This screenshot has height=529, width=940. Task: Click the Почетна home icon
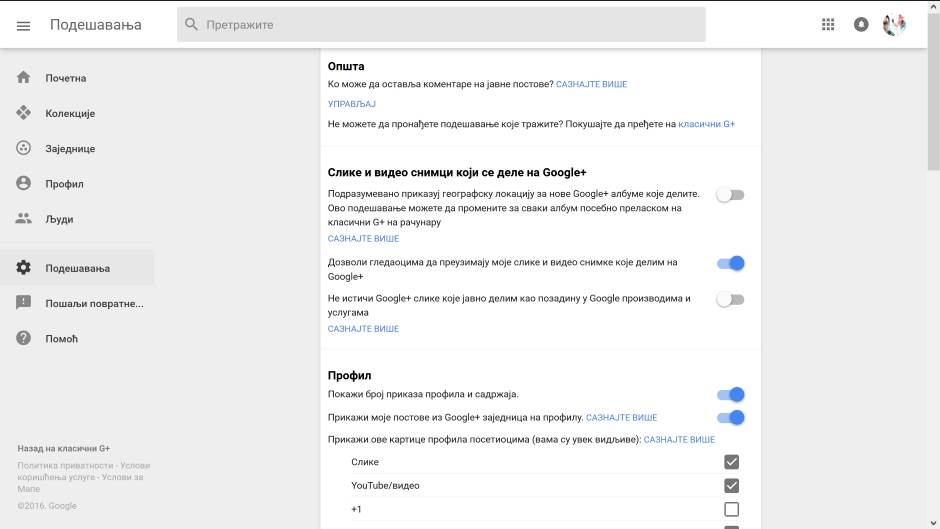(x=24, y=78)
